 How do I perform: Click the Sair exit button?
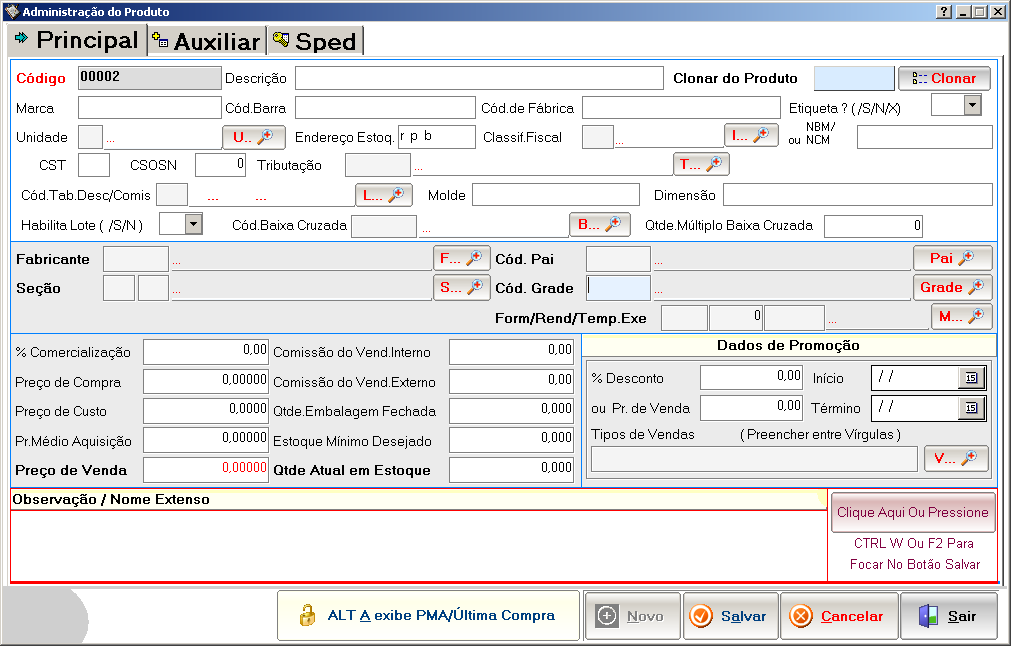948,616
